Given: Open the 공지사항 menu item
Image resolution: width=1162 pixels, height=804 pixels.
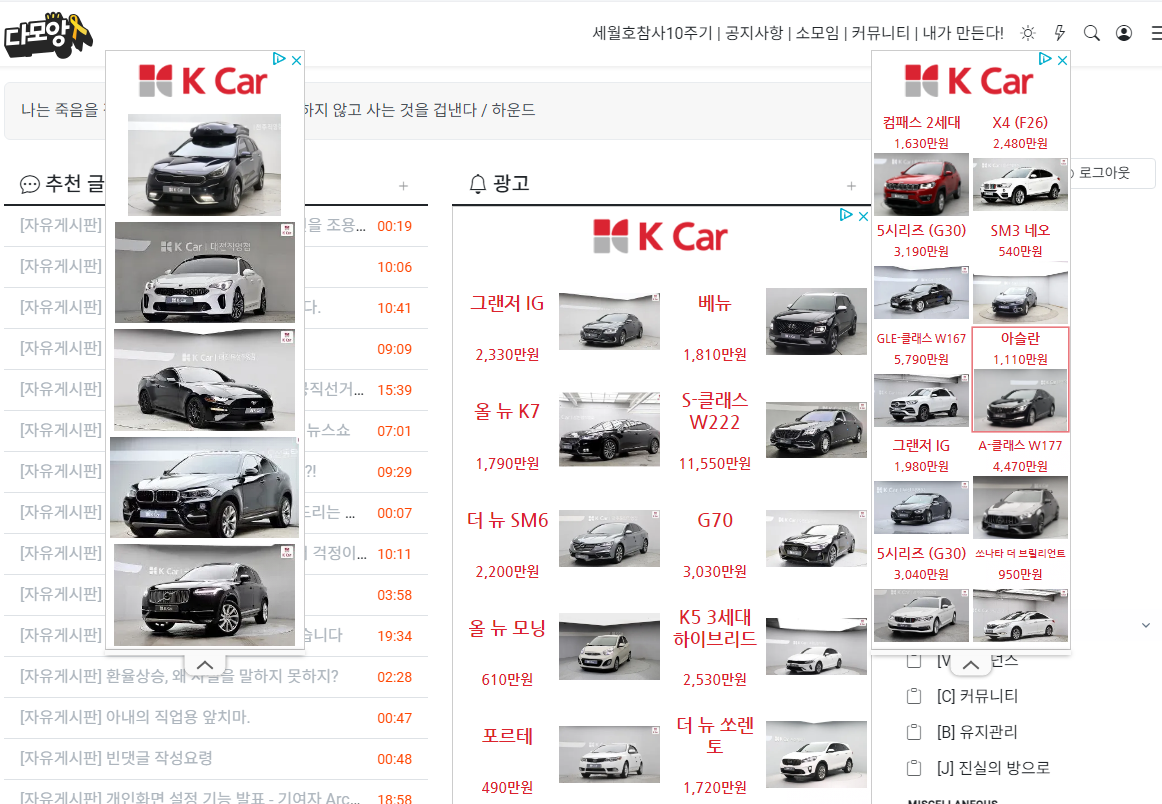Looking at the screenshot, I should pos(754,33).
